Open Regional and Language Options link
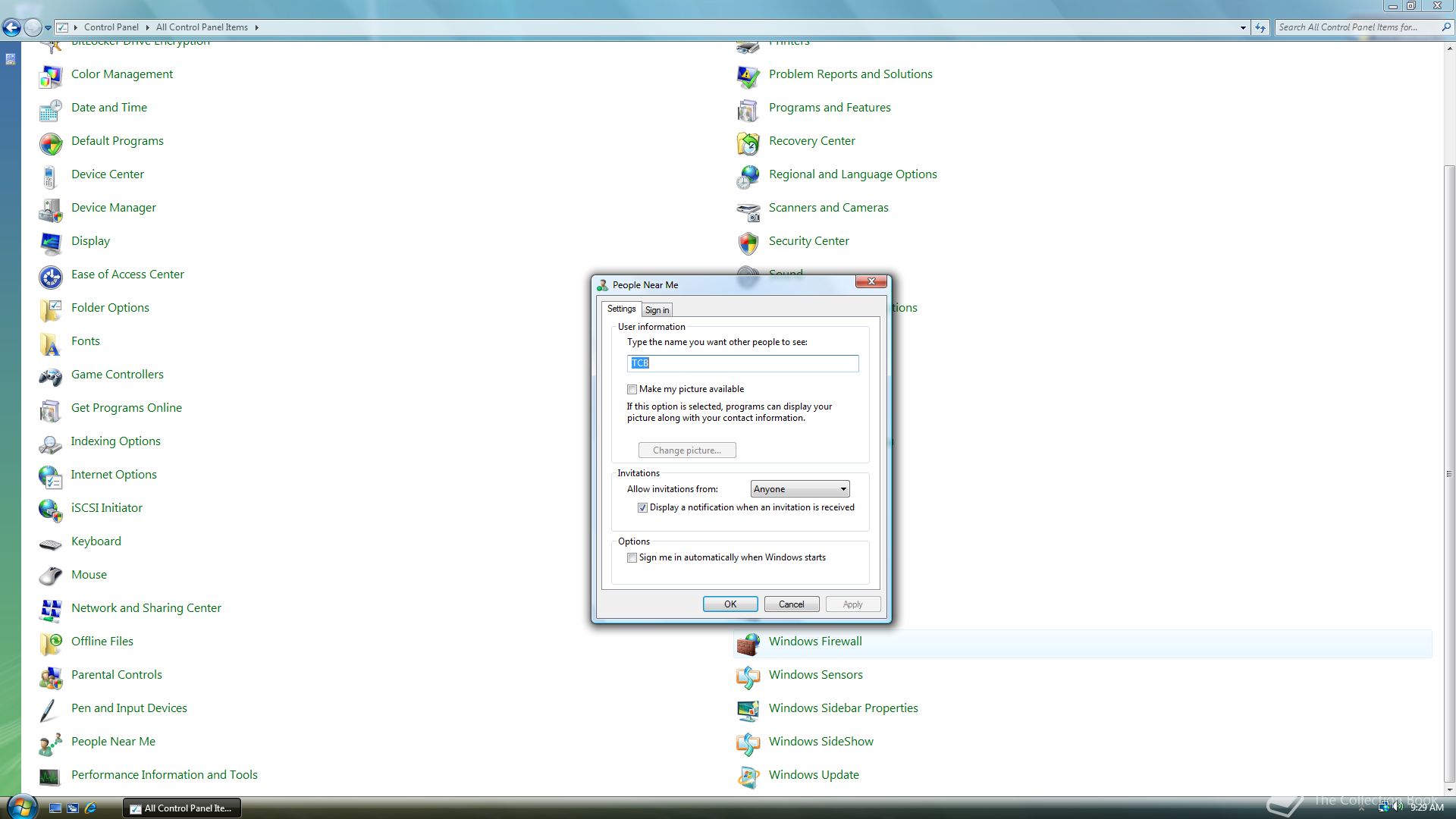This screenshot has height=819, width=1456. 853,174
